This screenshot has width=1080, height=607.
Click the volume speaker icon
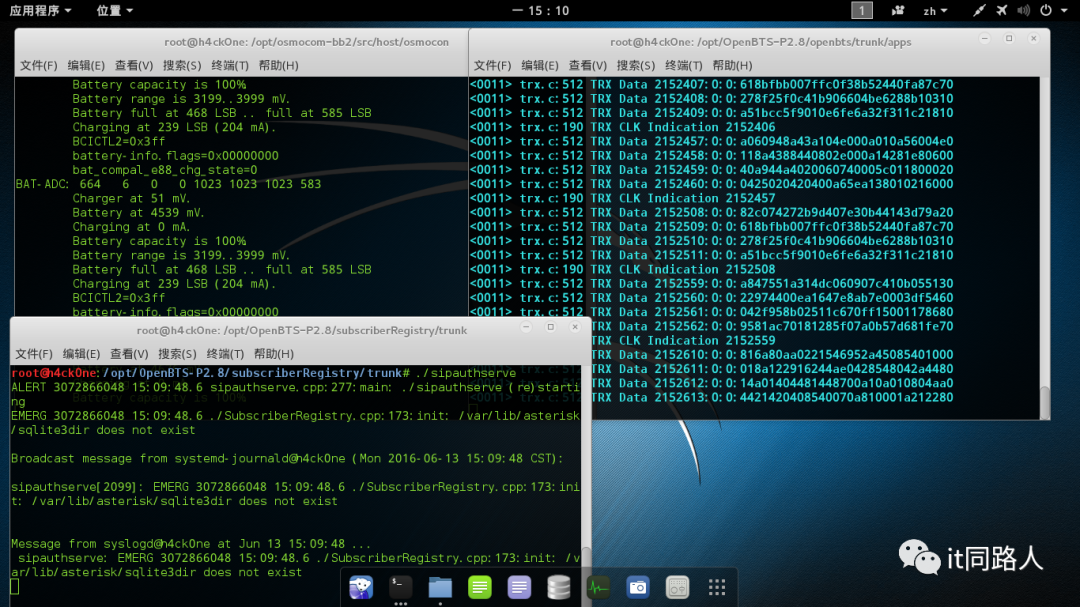click(x=1024, y=10)
